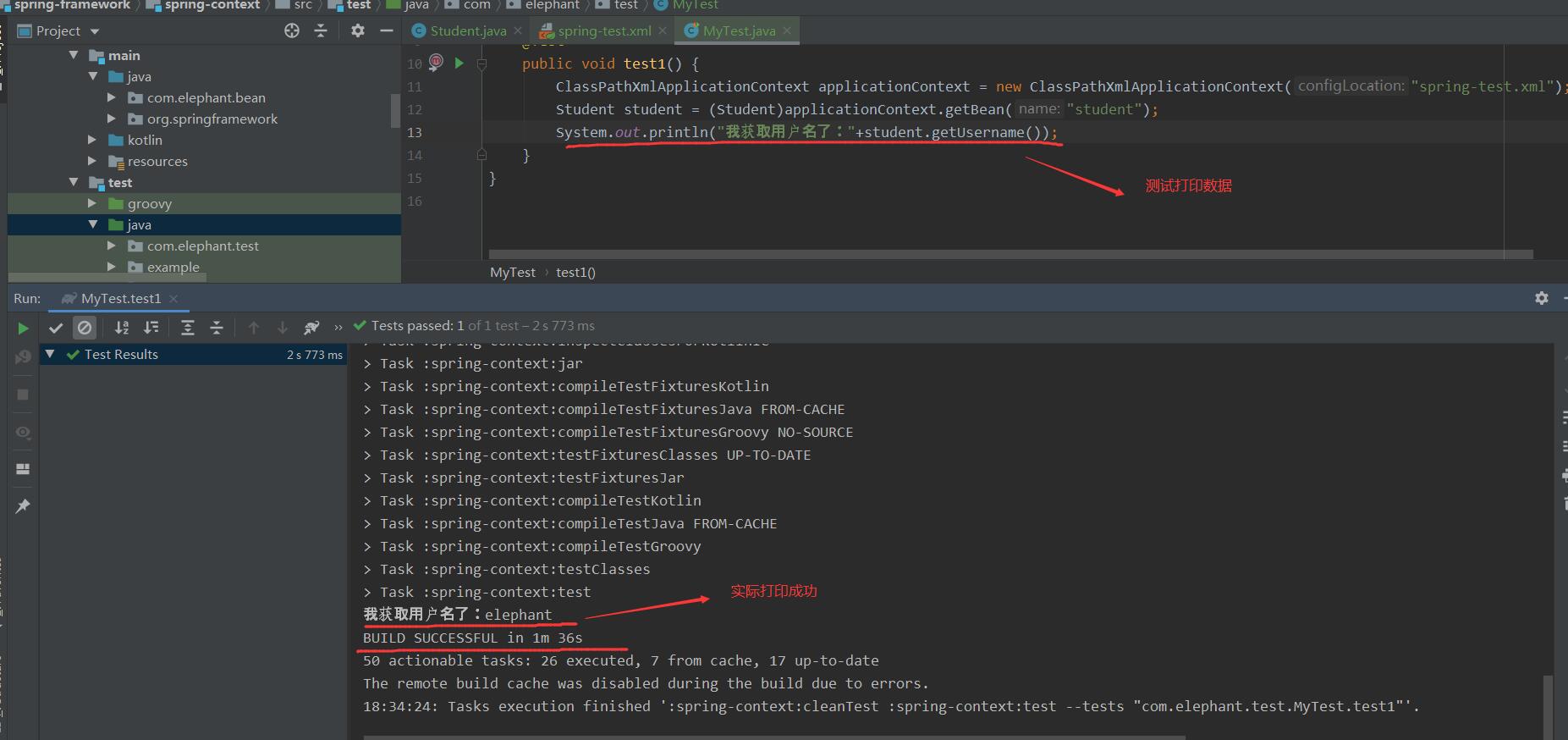1568x740 pixels.
Task: Open Project panel settings gear
Action: 358,30
